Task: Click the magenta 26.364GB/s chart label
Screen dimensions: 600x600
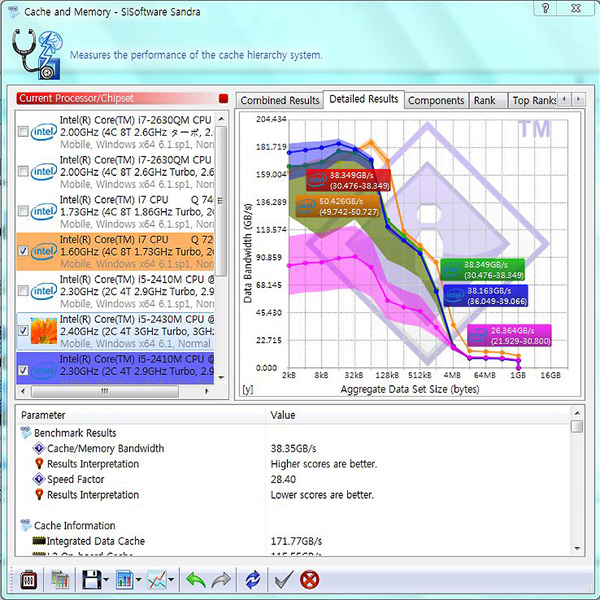Action: pyautogui.click(x=509, y=336)
